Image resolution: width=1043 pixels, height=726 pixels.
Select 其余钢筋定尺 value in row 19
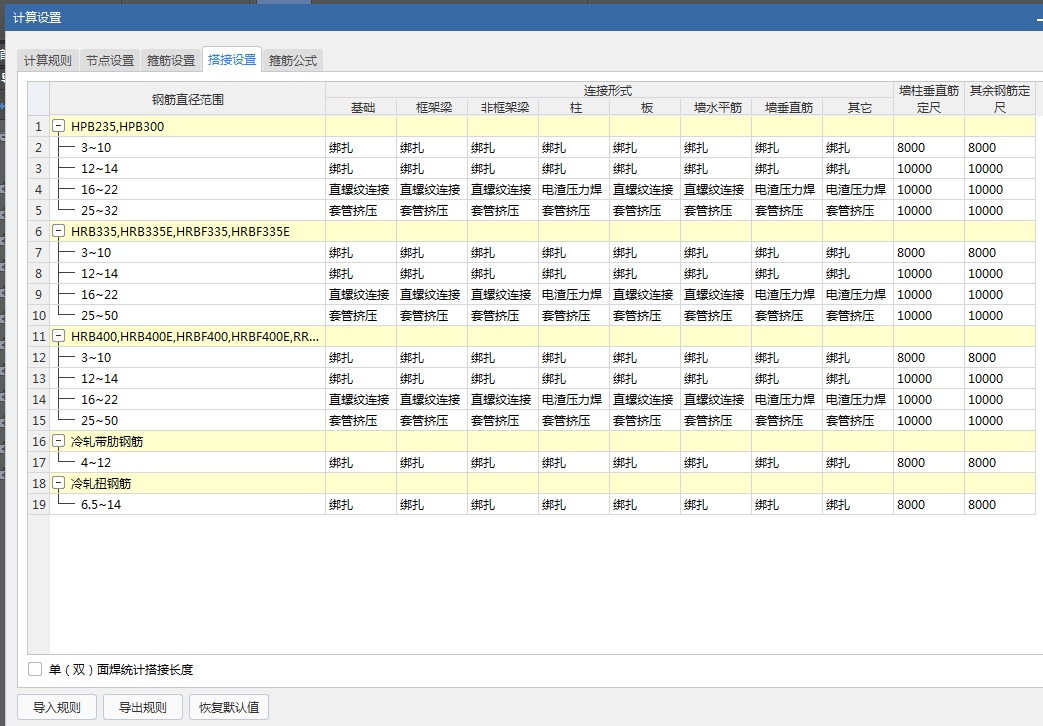tap(999, 505)
